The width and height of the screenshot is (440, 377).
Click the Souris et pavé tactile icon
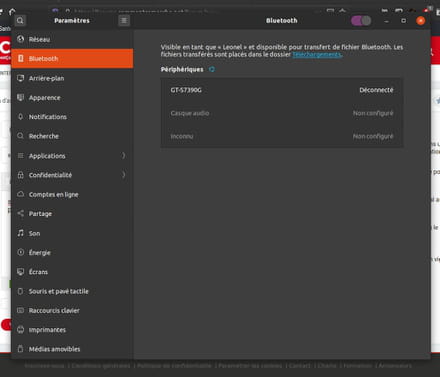click(21, 291)
